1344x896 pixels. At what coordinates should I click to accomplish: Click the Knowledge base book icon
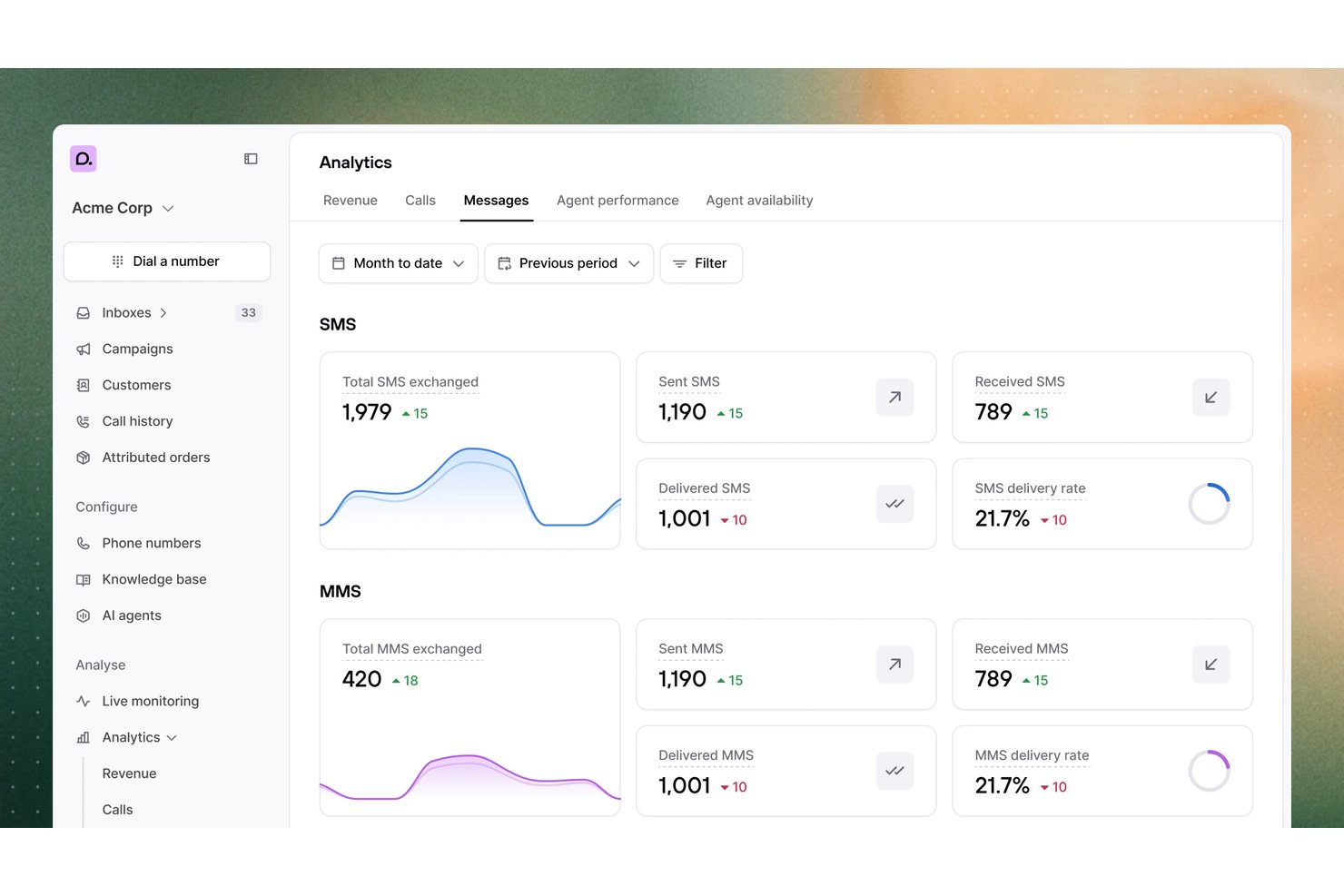click(84, 579)
